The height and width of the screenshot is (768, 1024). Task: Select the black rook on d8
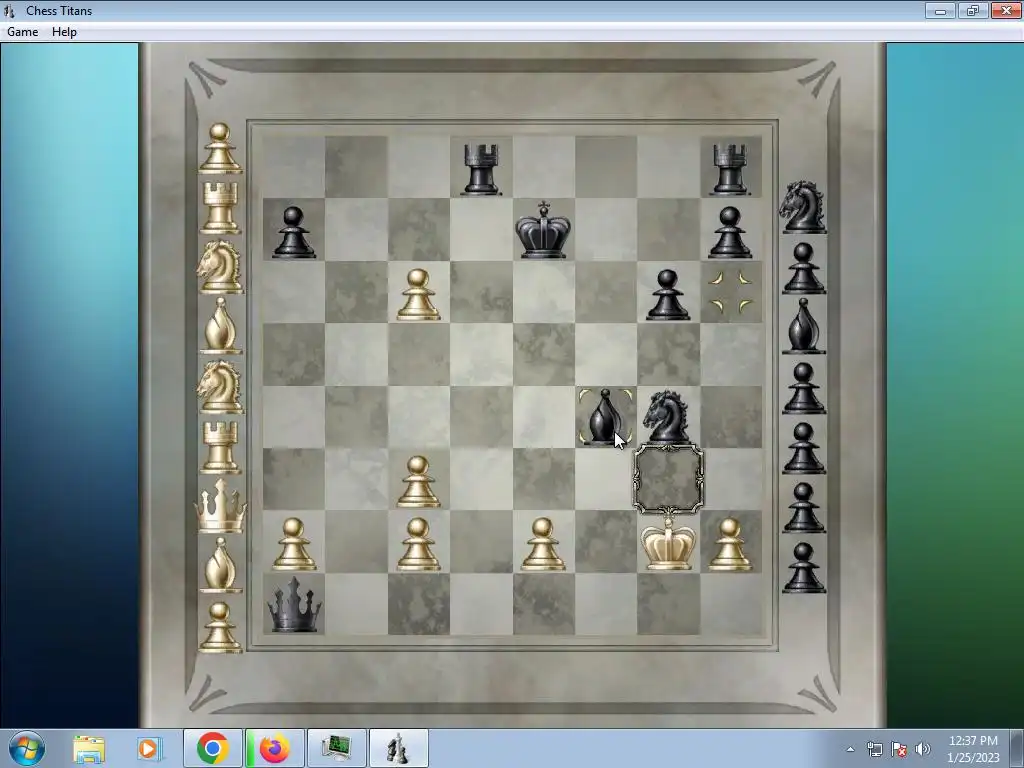pyautogui.click(x=481, y=170)
